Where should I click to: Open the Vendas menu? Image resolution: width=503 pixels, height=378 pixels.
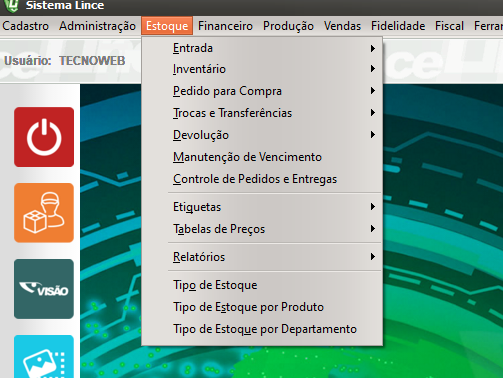pyautogui.click(x=342, y=26)
